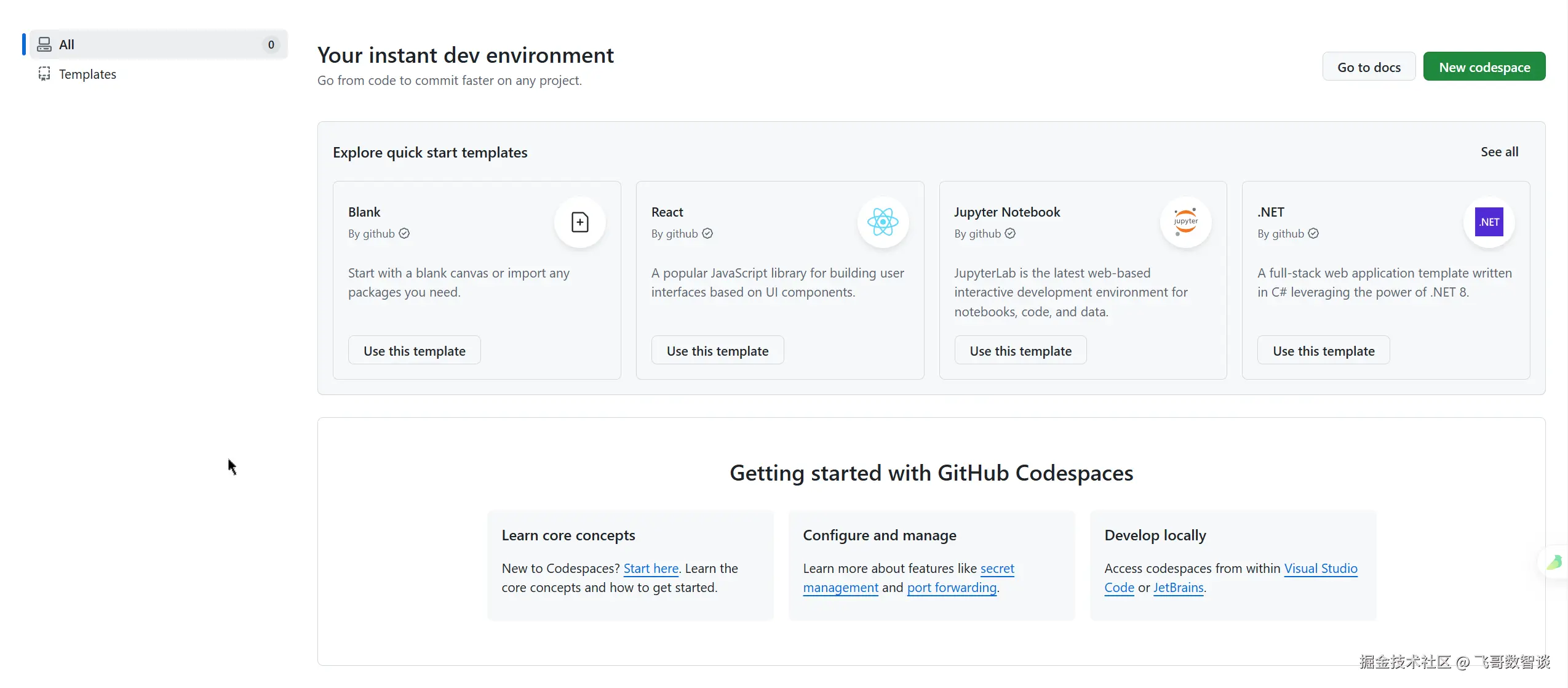This screenshot has width=1568, height=688.
Task: Open Go to docs
Action: pyautogui.click(x=1369, y=67)
